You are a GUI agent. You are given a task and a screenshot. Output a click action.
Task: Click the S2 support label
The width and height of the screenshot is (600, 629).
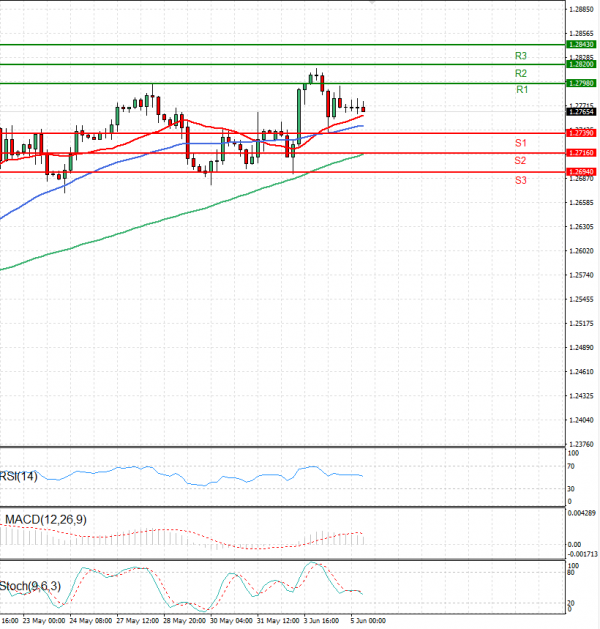(520, 160)
